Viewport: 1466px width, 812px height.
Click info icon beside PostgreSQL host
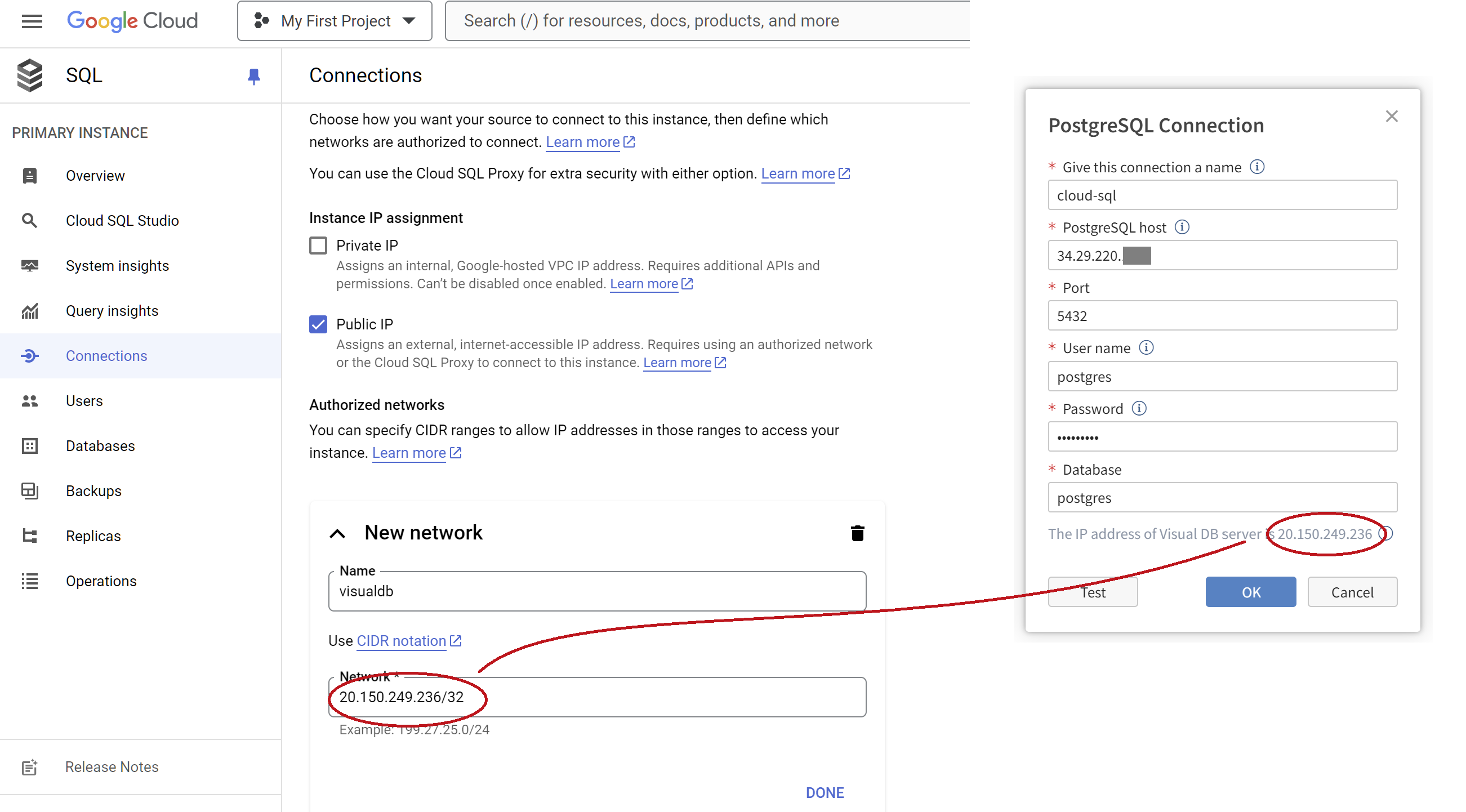1182,227
